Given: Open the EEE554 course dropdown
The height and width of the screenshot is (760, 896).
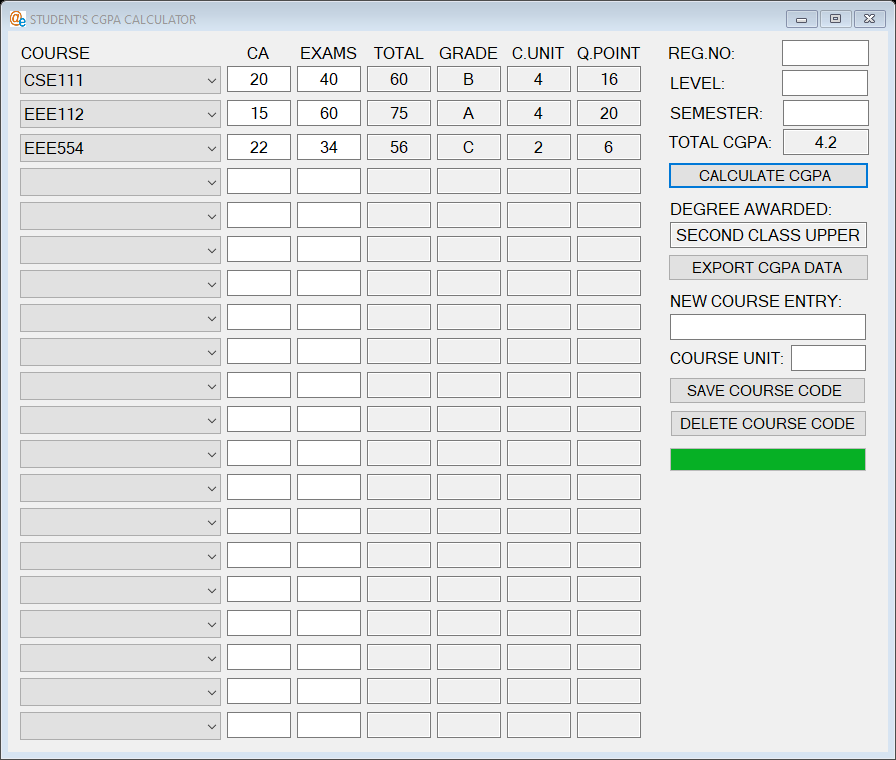Looking at the screenshot, I should pos(120,148).
